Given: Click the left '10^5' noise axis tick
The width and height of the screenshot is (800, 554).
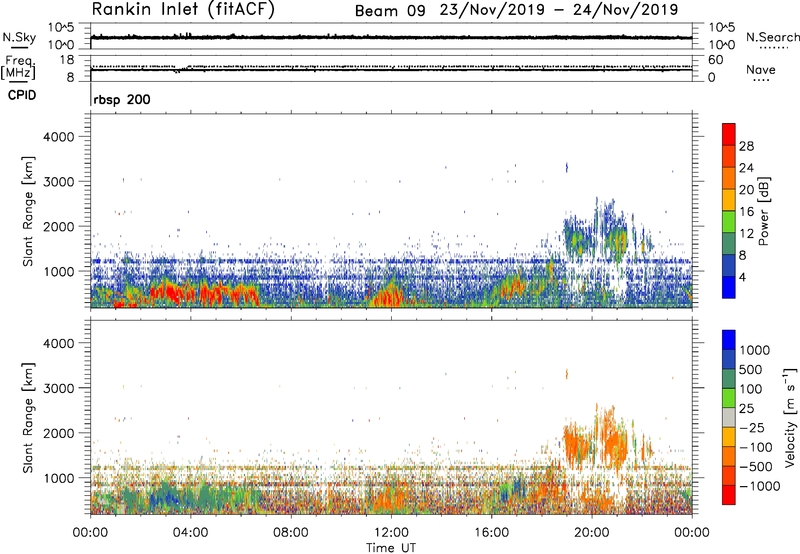Looking at the screenshot, I should pyautogui.click(x=61, y=28).
